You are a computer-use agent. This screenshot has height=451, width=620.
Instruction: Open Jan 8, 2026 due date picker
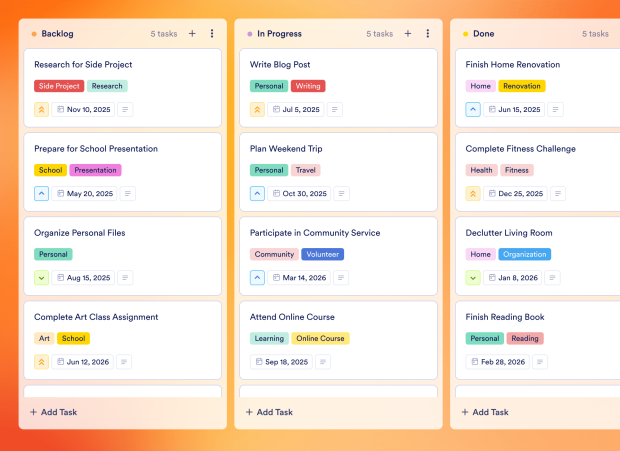click(513, 278)
